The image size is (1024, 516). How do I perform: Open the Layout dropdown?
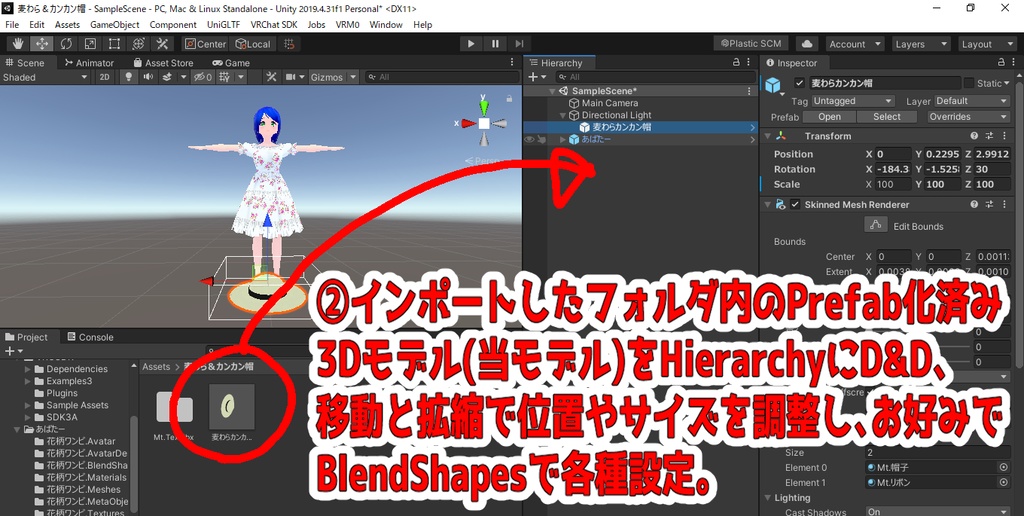(986, 44)
